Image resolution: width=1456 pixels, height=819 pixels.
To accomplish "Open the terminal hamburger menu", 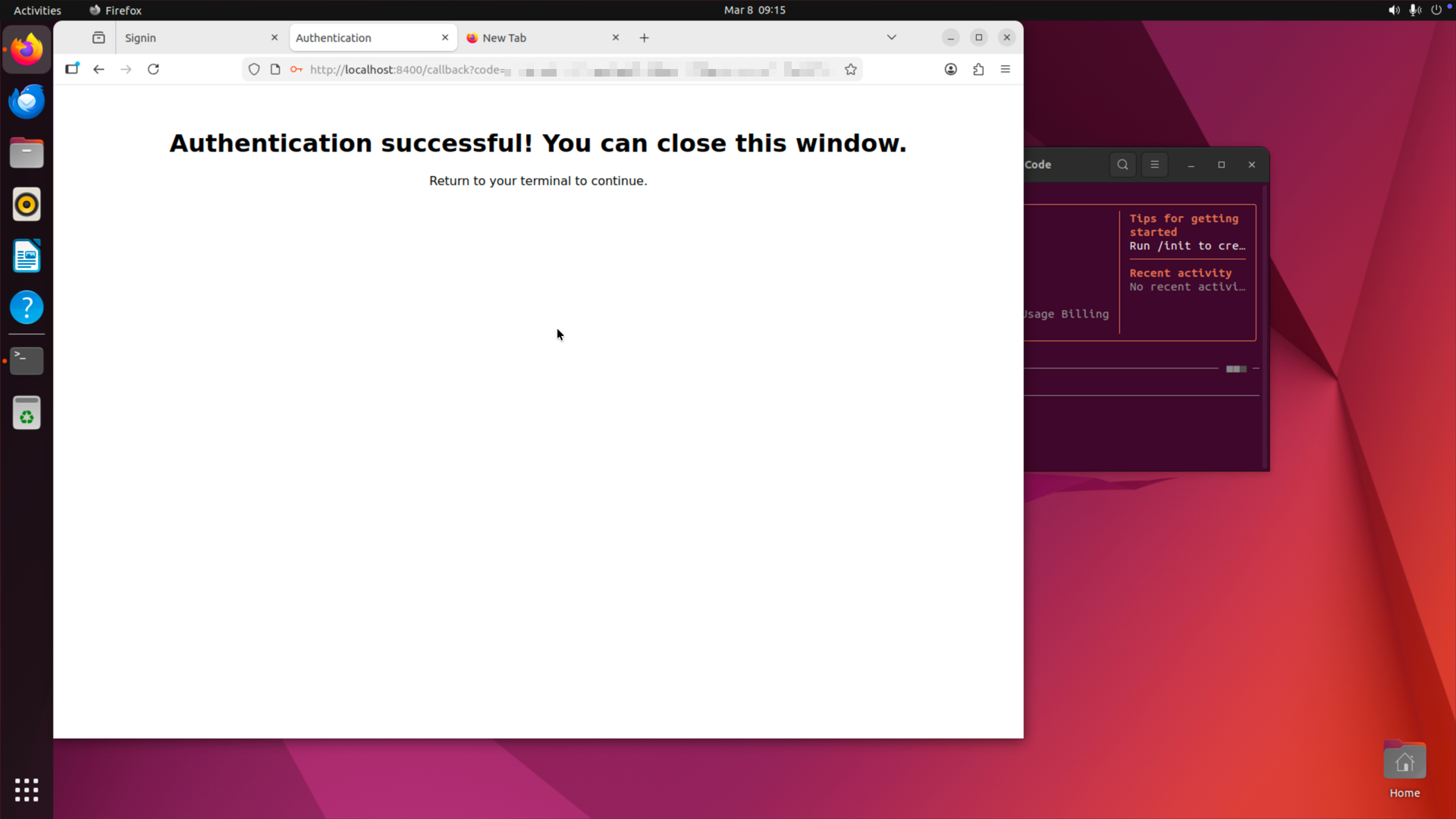I will [1154, 165].
